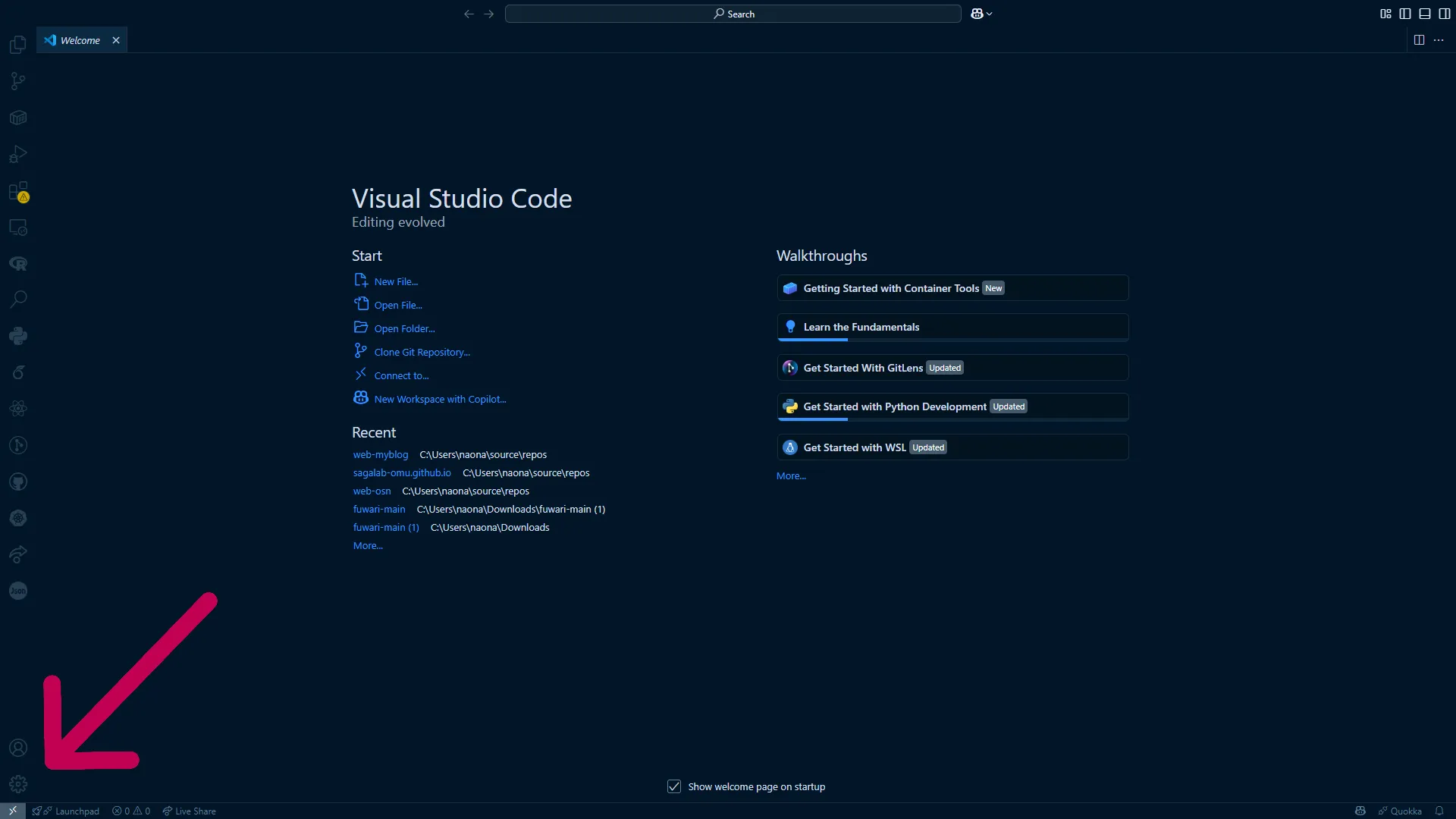Viewport: 1456px width, 819px height.
Task: Open the Source Control view
Action: click(18, 81)
